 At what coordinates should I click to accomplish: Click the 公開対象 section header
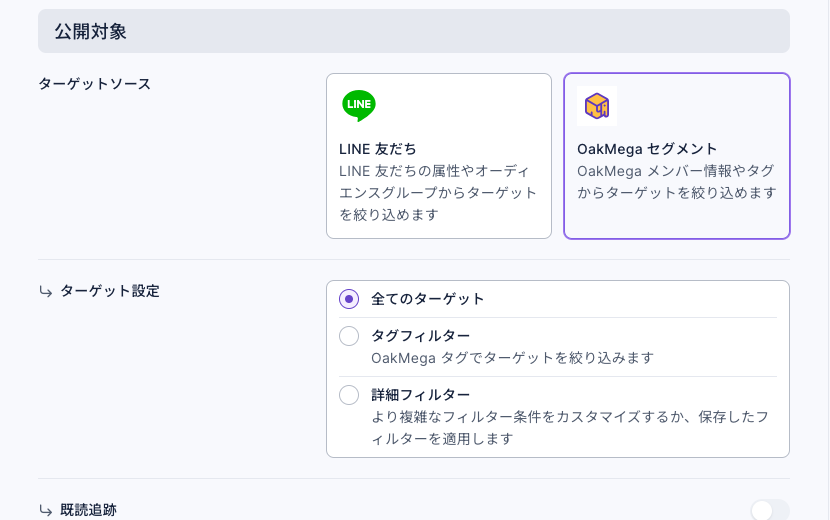pos(414,31)
